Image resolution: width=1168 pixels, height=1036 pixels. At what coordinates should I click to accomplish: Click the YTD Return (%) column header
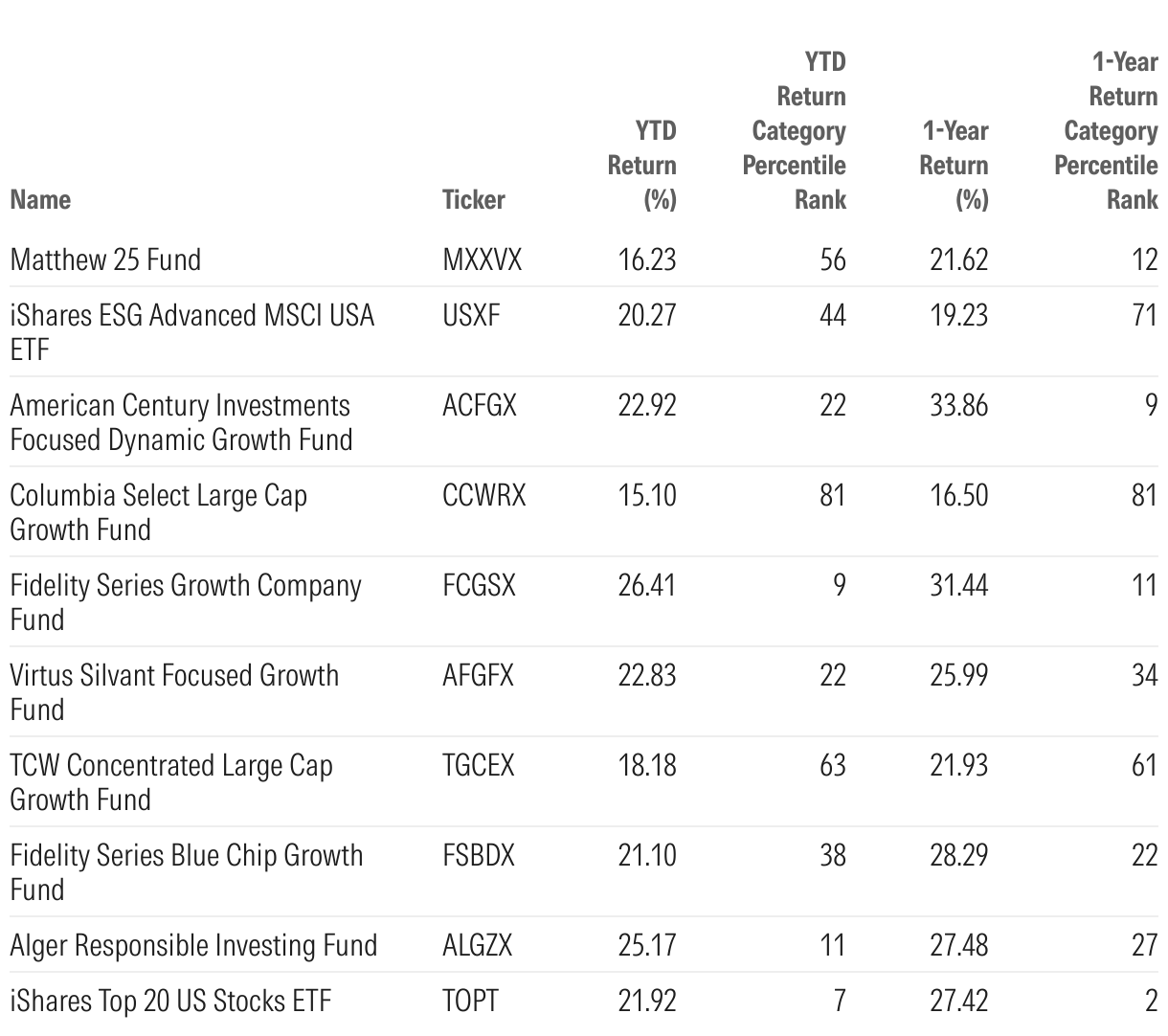(642, 165)
